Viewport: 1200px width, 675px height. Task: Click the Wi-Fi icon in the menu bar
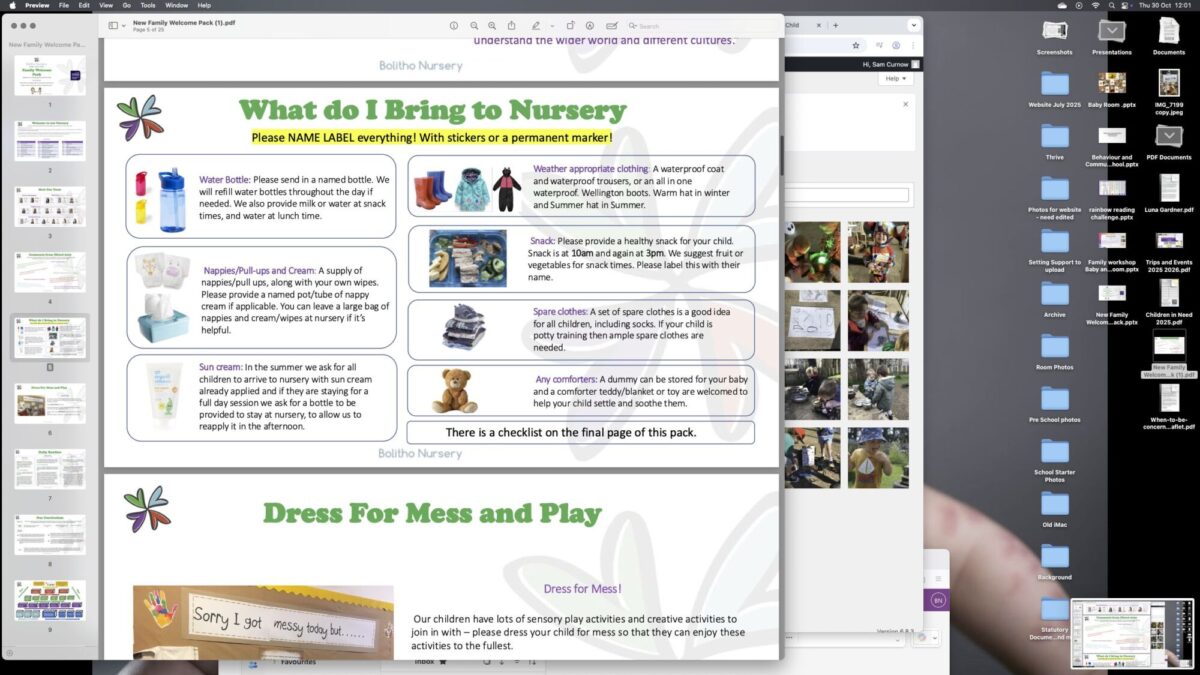click(x=1096, y=5)
